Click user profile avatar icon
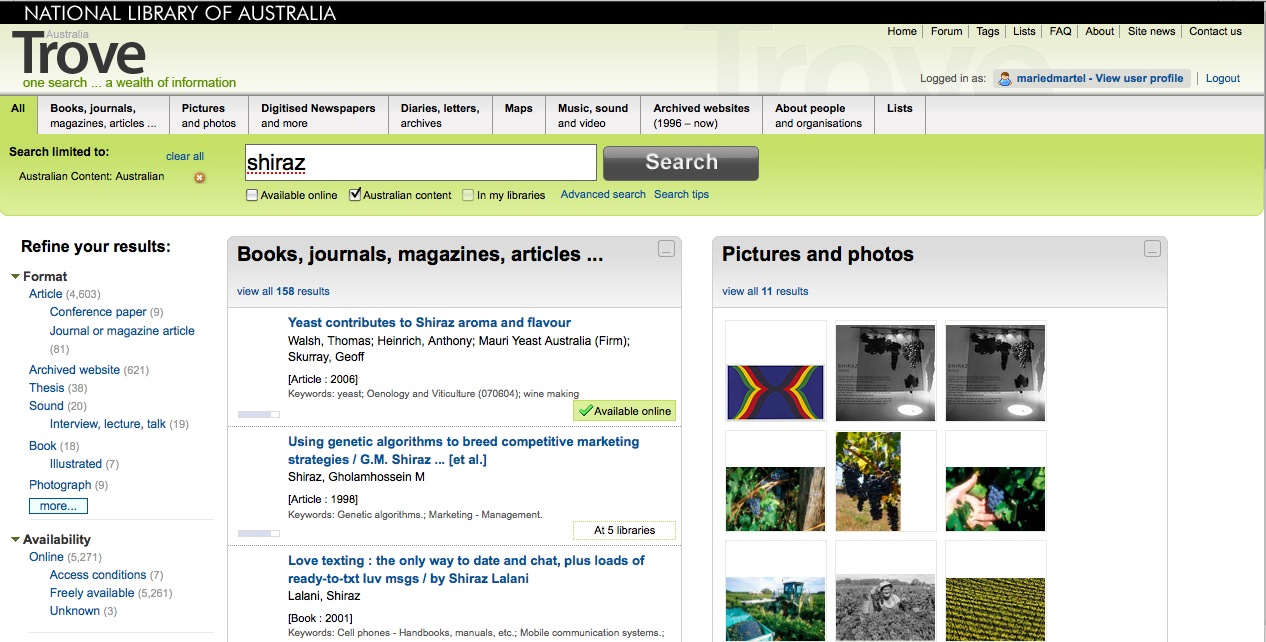1266x642 pixels. pyautogui.click(x=1004, y=79)
